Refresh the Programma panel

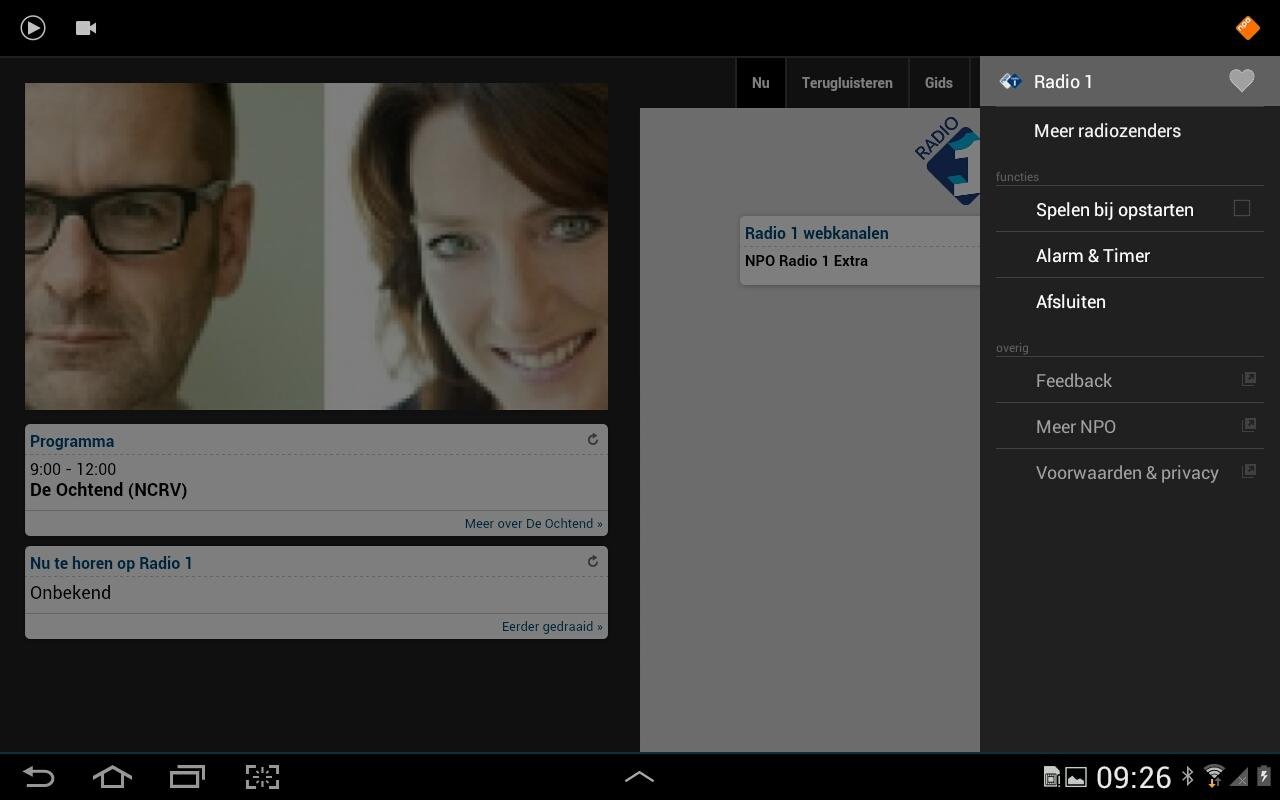(x=593, y=440)
